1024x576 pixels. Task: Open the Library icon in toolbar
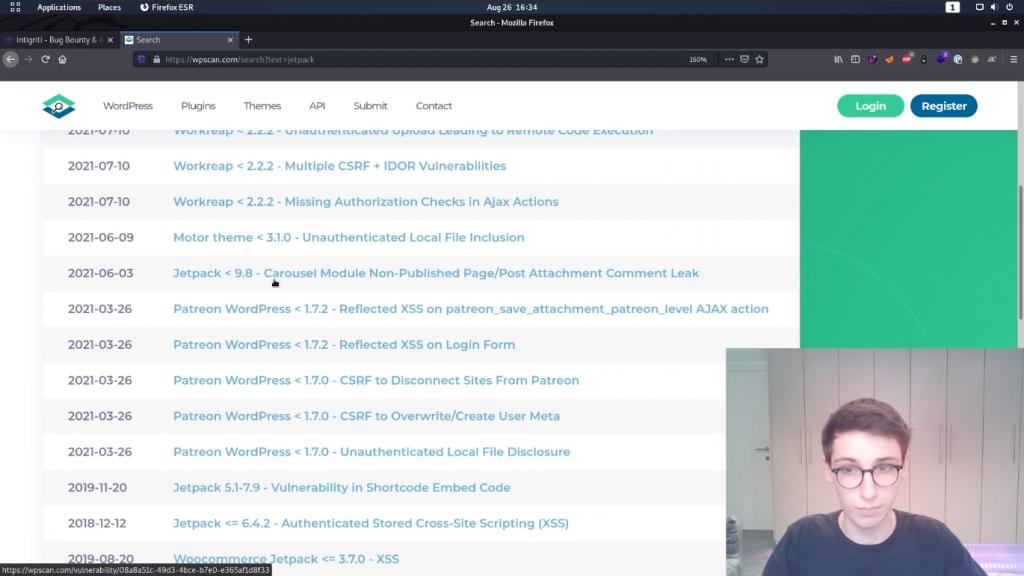(838, 59)
